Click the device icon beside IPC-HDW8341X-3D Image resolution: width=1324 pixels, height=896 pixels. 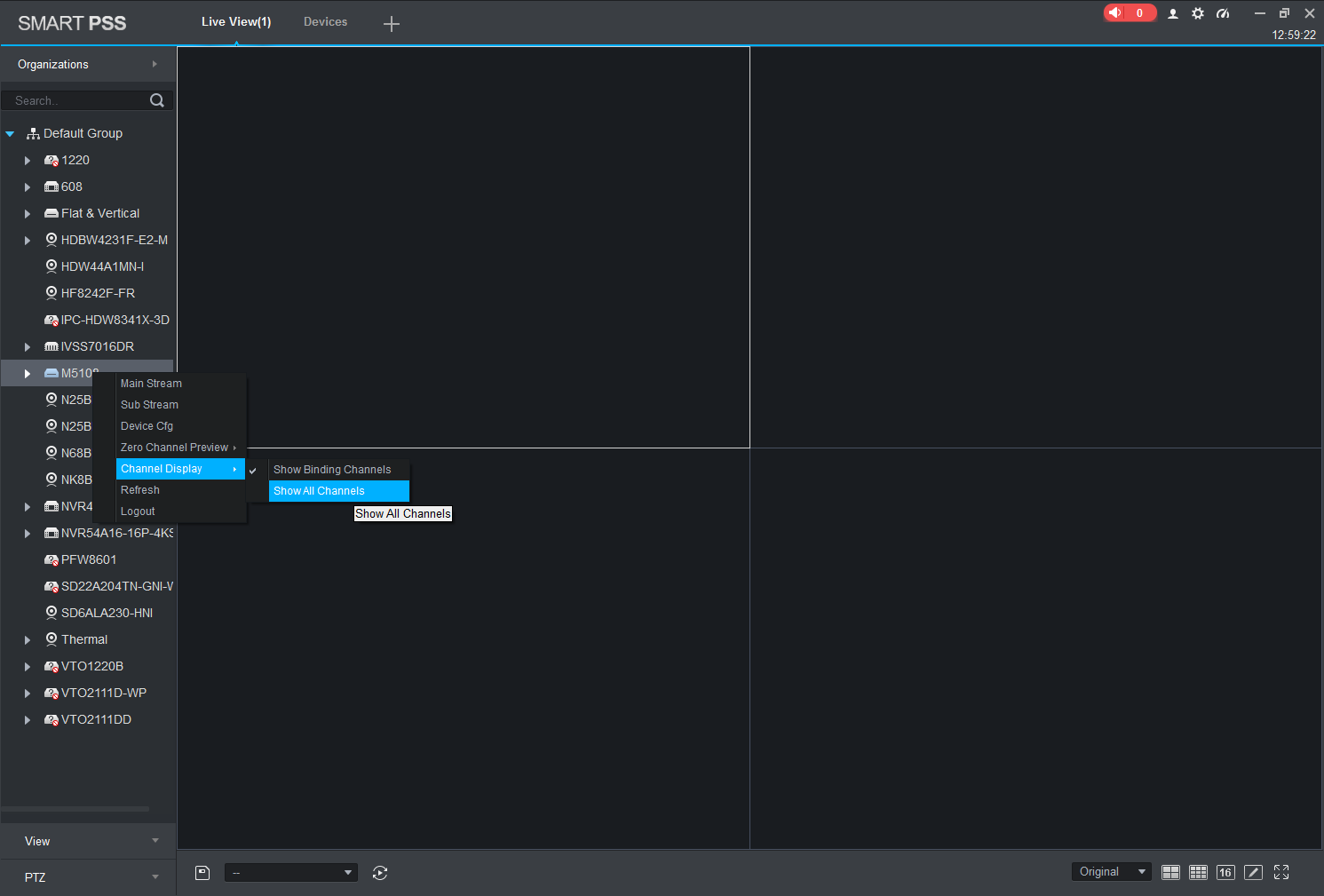(52, 320)
